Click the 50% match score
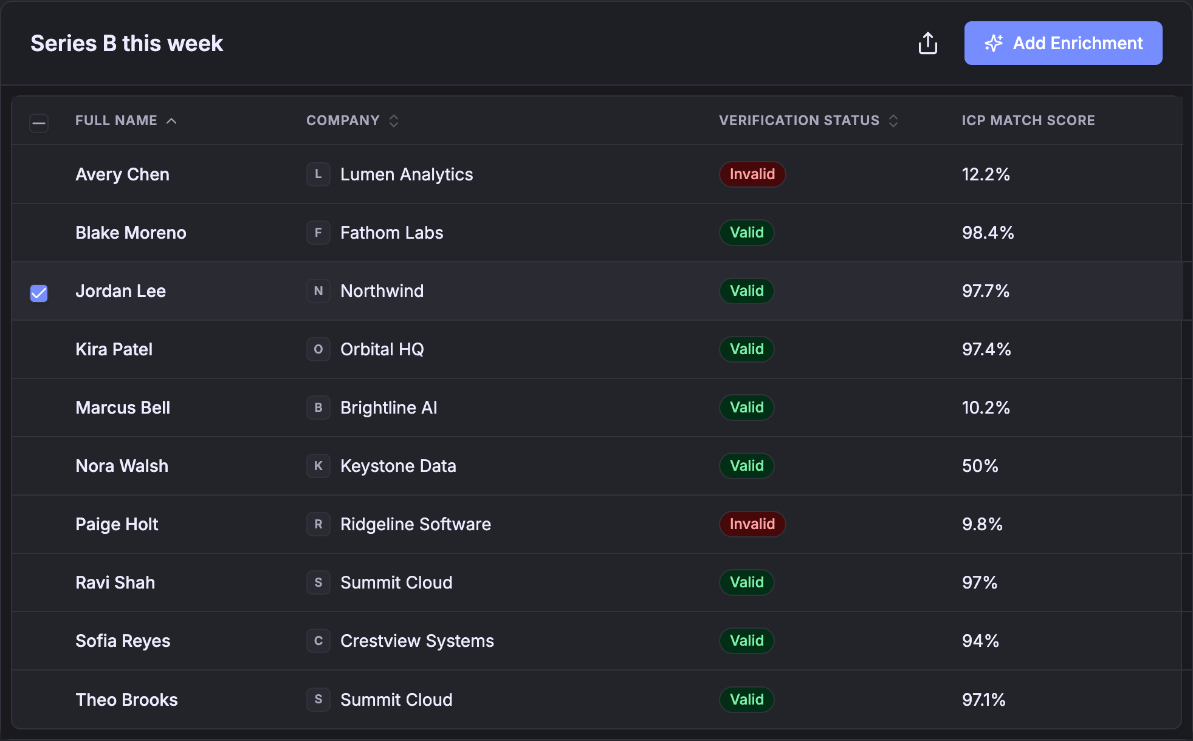This screenshot has width=1193, height=741. click(980, 466)
